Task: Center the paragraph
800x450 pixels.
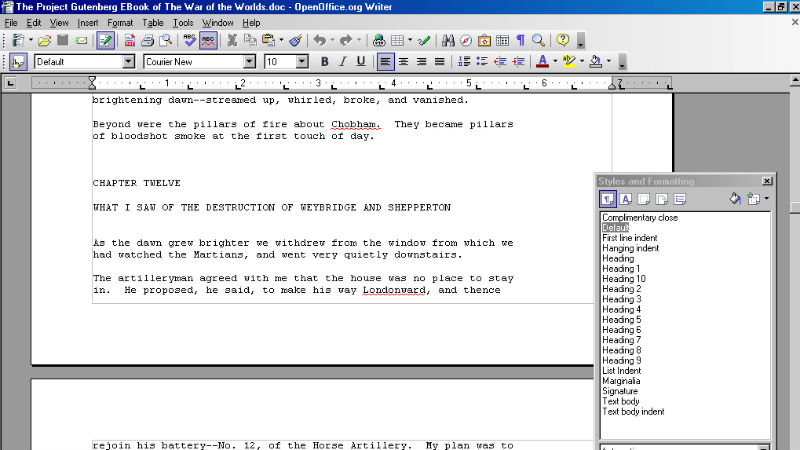Action: coord(403,62)
